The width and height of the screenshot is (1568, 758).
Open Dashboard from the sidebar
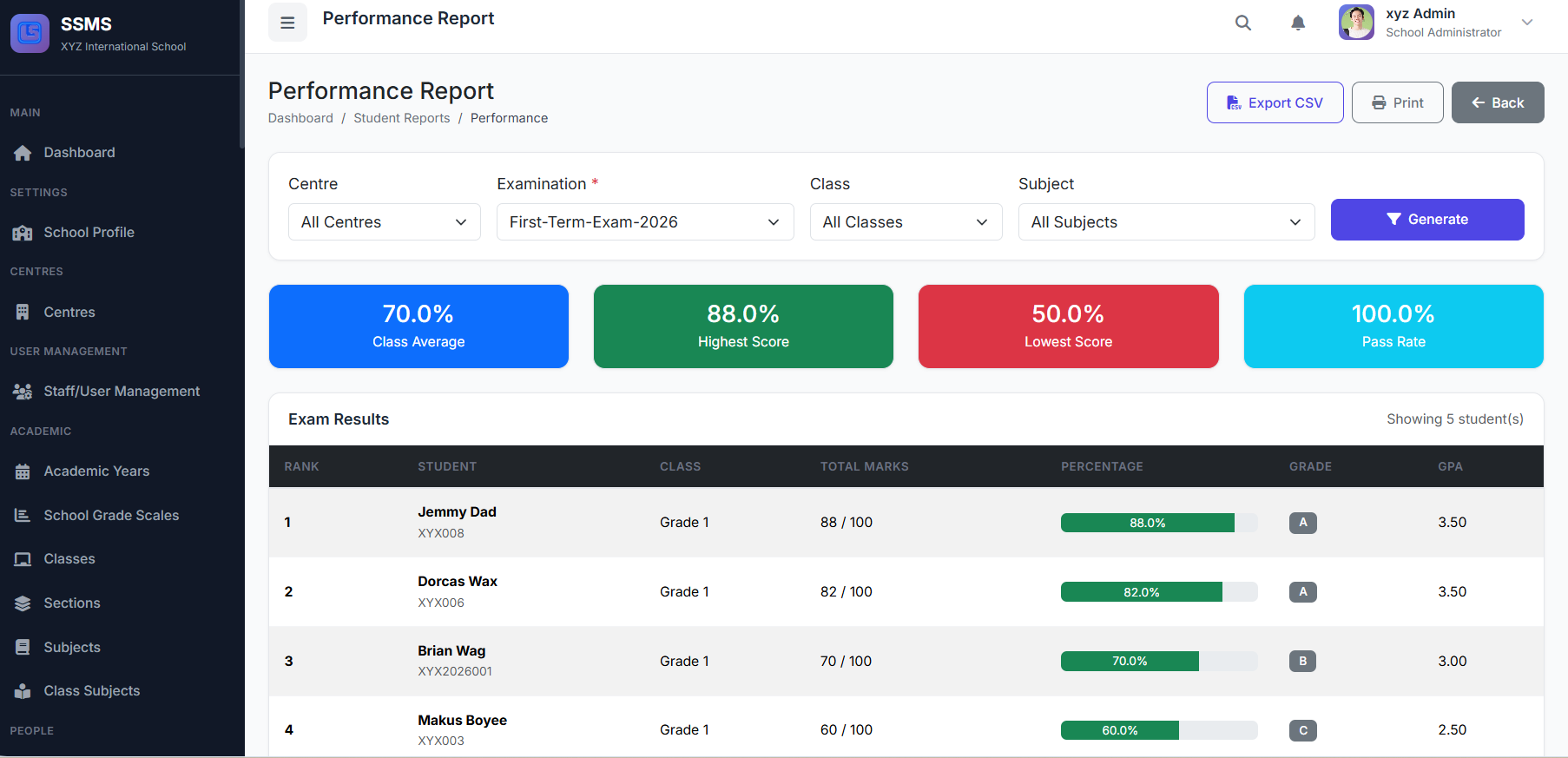click(79, 153)
